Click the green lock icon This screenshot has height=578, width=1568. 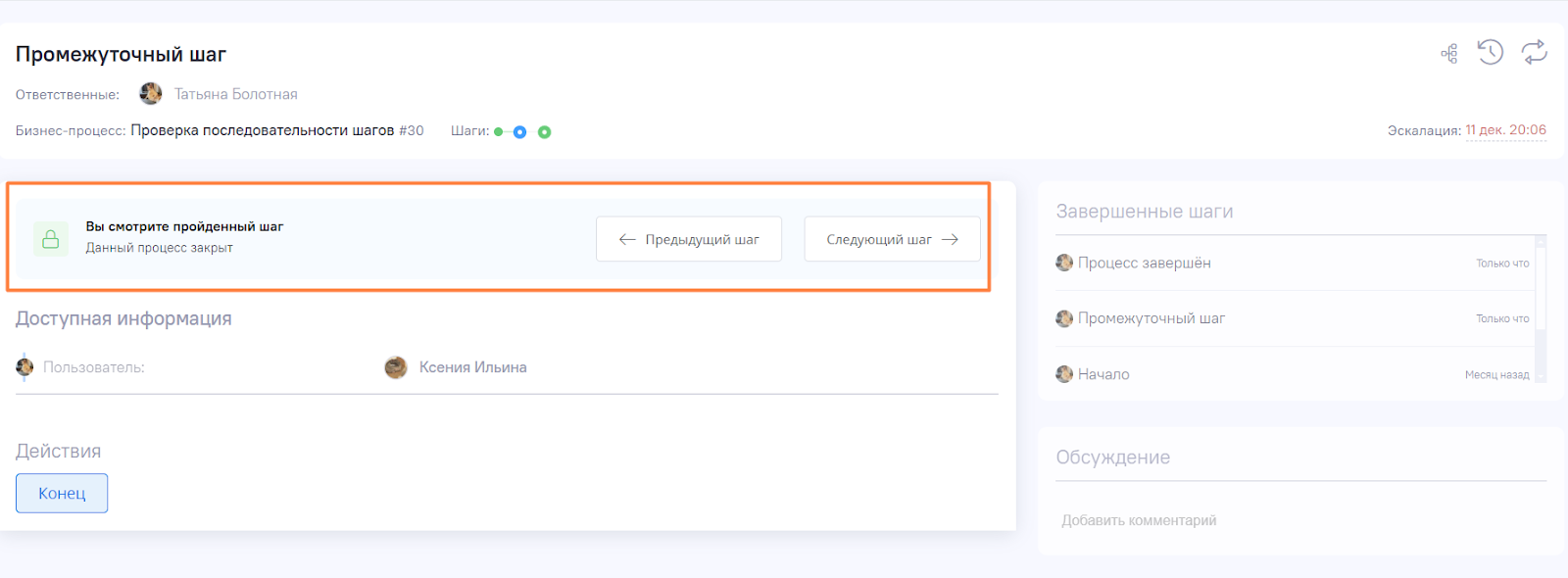pyautogui.click(x=51, y=239)
